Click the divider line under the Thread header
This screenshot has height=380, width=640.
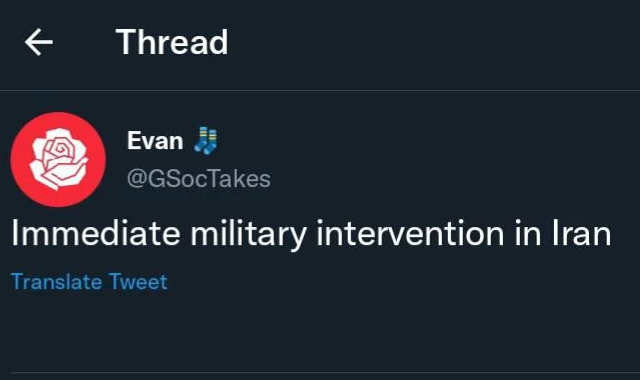click(320, 90)
